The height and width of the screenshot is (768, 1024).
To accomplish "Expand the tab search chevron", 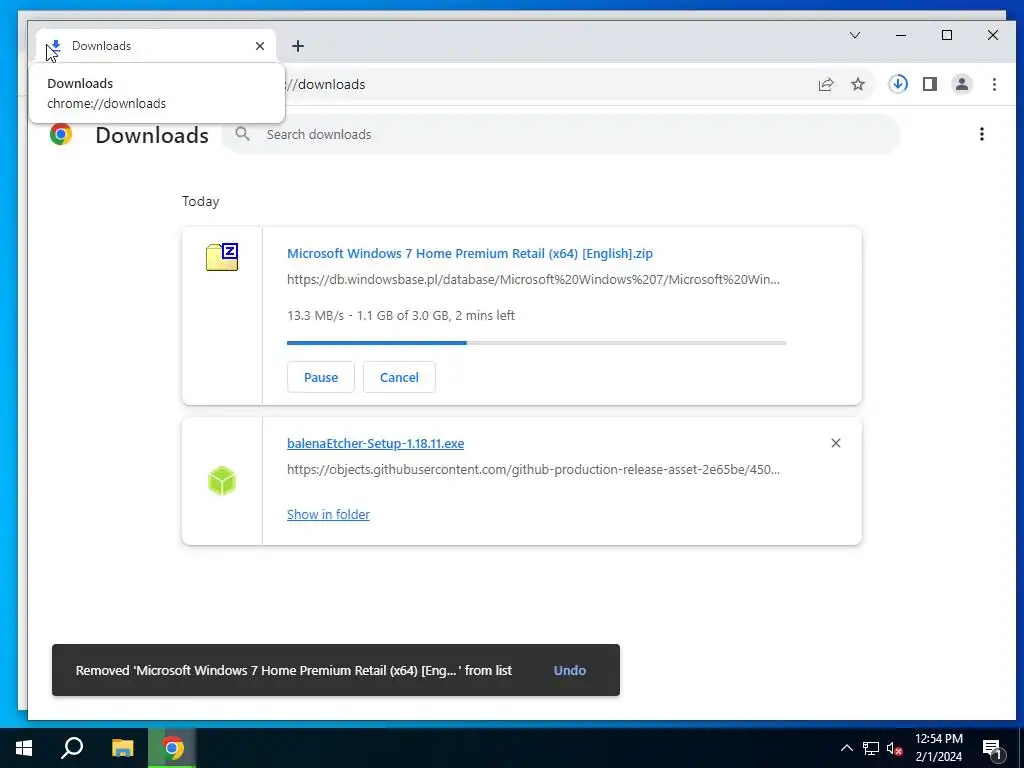I will (x=854, y=35).
